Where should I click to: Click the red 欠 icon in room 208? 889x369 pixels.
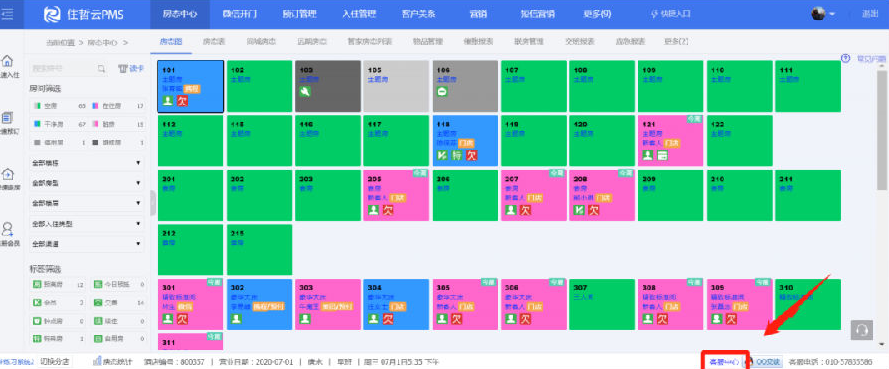pos(593,210)
